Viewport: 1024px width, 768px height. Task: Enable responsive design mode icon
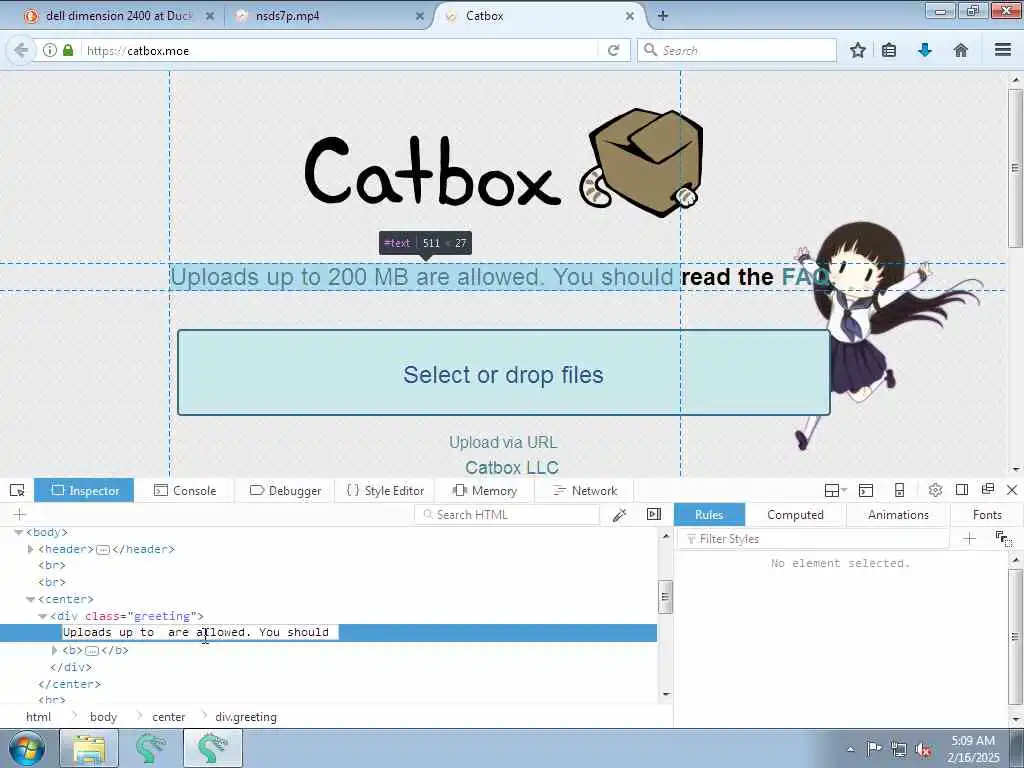point(899,490)
